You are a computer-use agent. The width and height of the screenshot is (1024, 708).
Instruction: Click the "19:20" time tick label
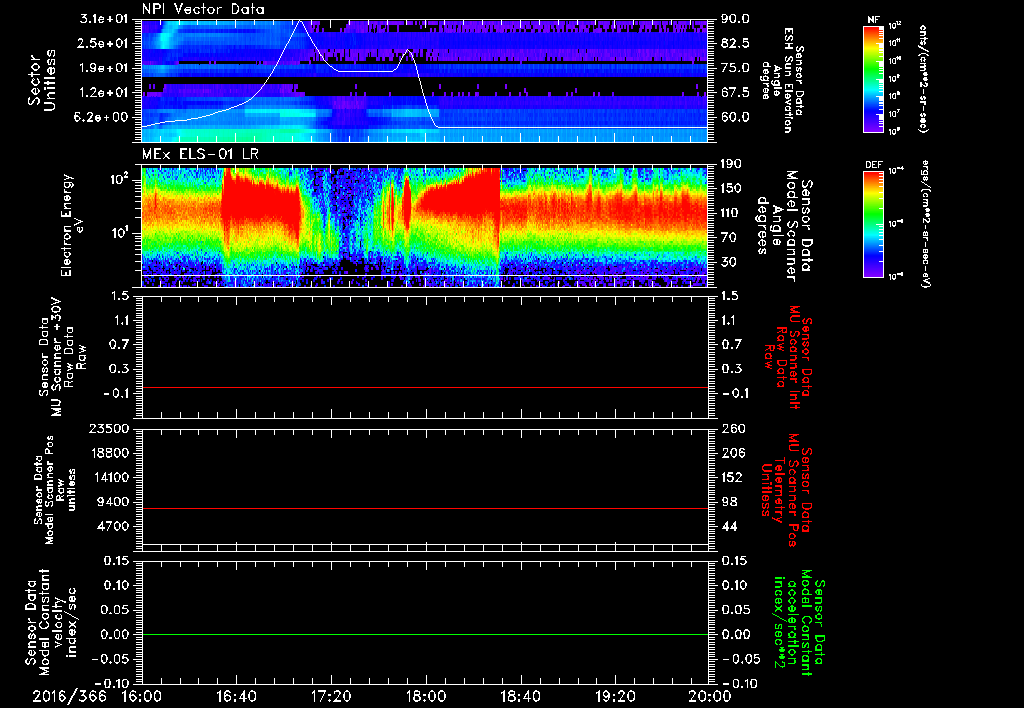(615, 696)
